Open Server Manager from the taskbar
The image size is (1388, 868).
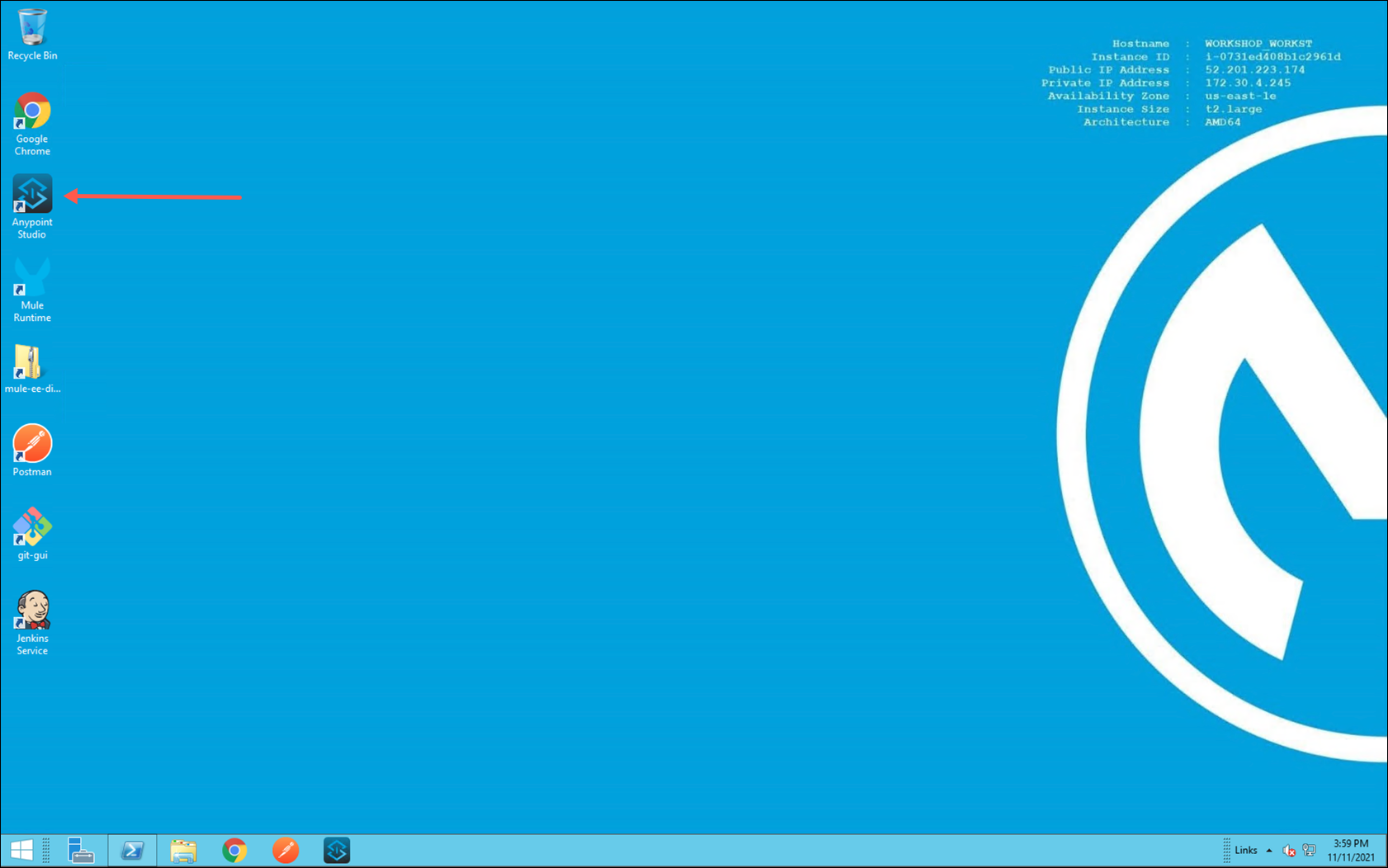click(x=81, y=850)
